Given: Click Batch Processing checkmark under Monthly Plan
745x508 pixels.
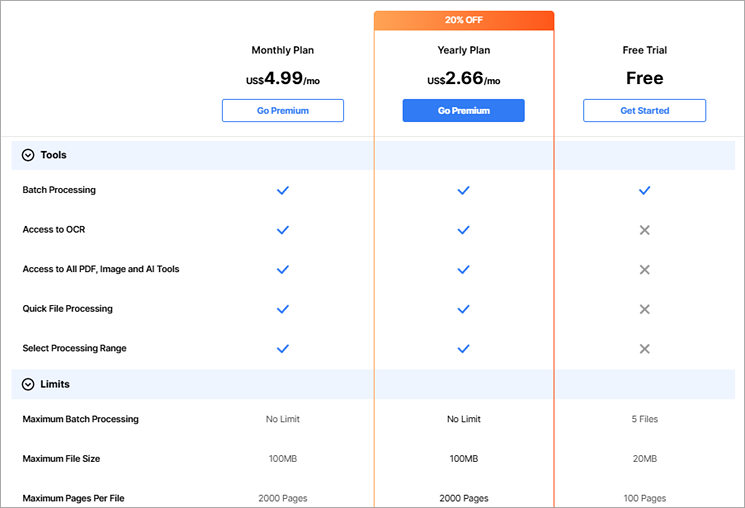Looking at the screenshot, I should pyautogui.click(x=282, y=190).
